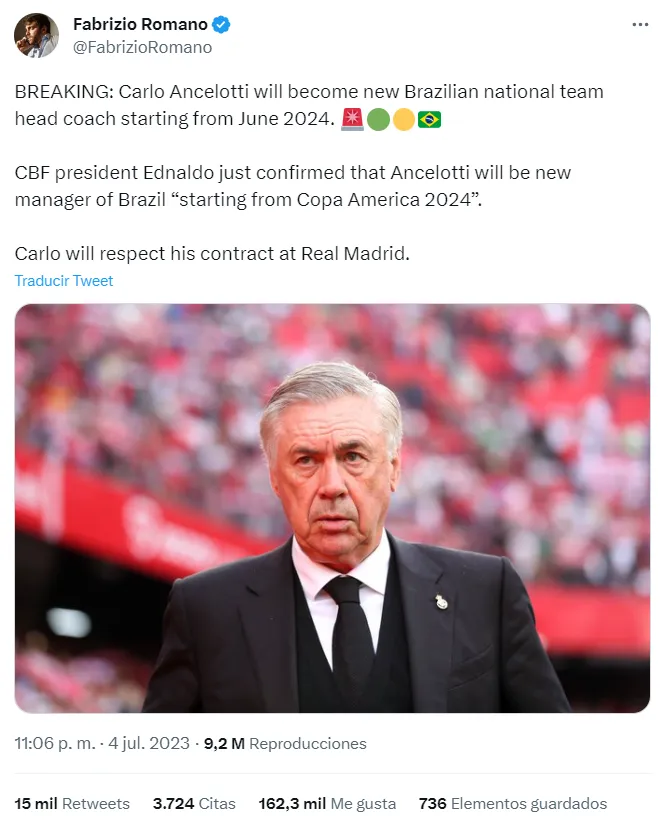Click the Brazil flag emoji
This screenshot has width=664, height=836.
click(430, 120)
